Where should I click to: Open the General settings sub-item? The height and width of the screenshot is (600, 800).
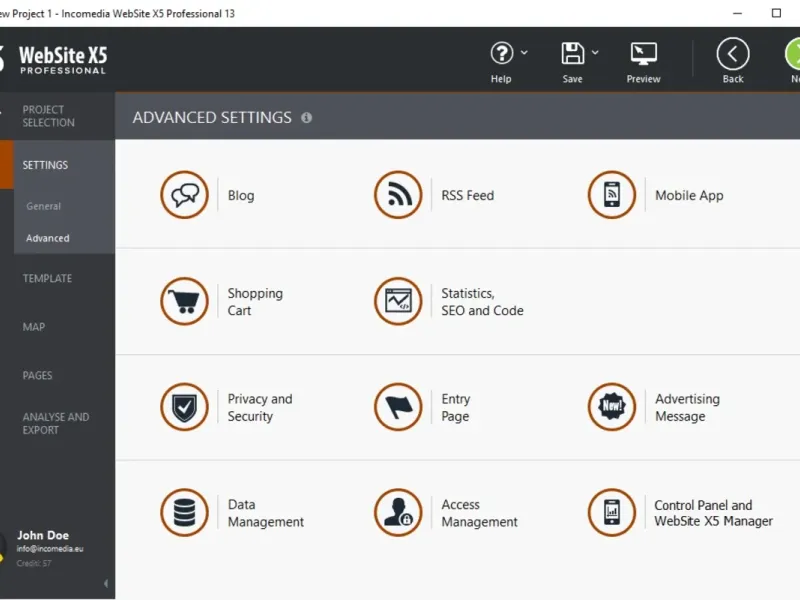[x=43, y=206]
